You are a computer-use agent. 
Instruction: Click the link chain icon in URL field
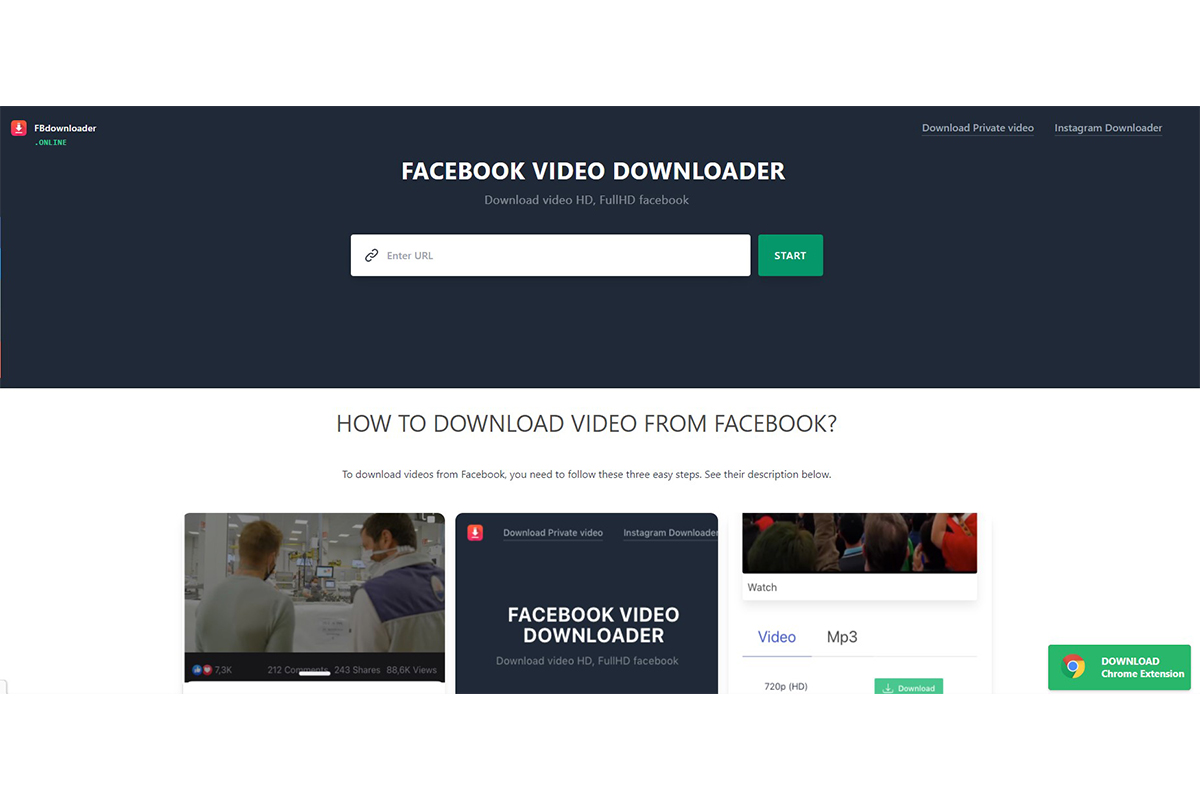(x=371, y=256)
